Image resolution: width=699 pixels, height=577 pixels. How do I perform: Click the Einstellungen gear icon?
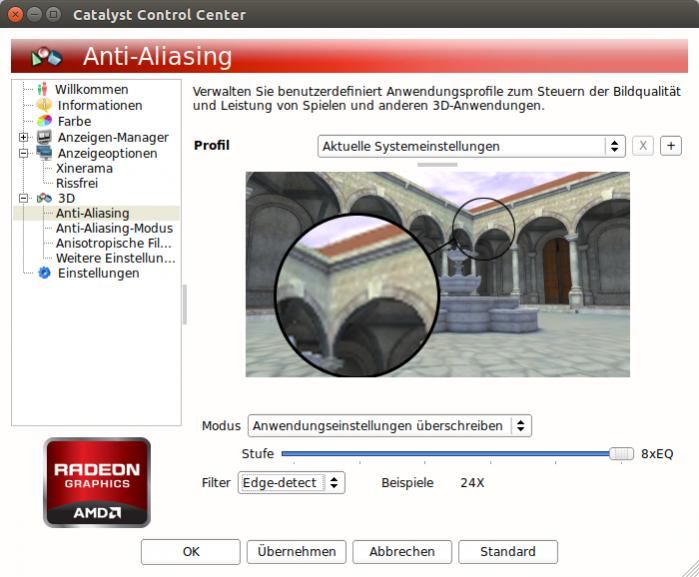[44, 273]
